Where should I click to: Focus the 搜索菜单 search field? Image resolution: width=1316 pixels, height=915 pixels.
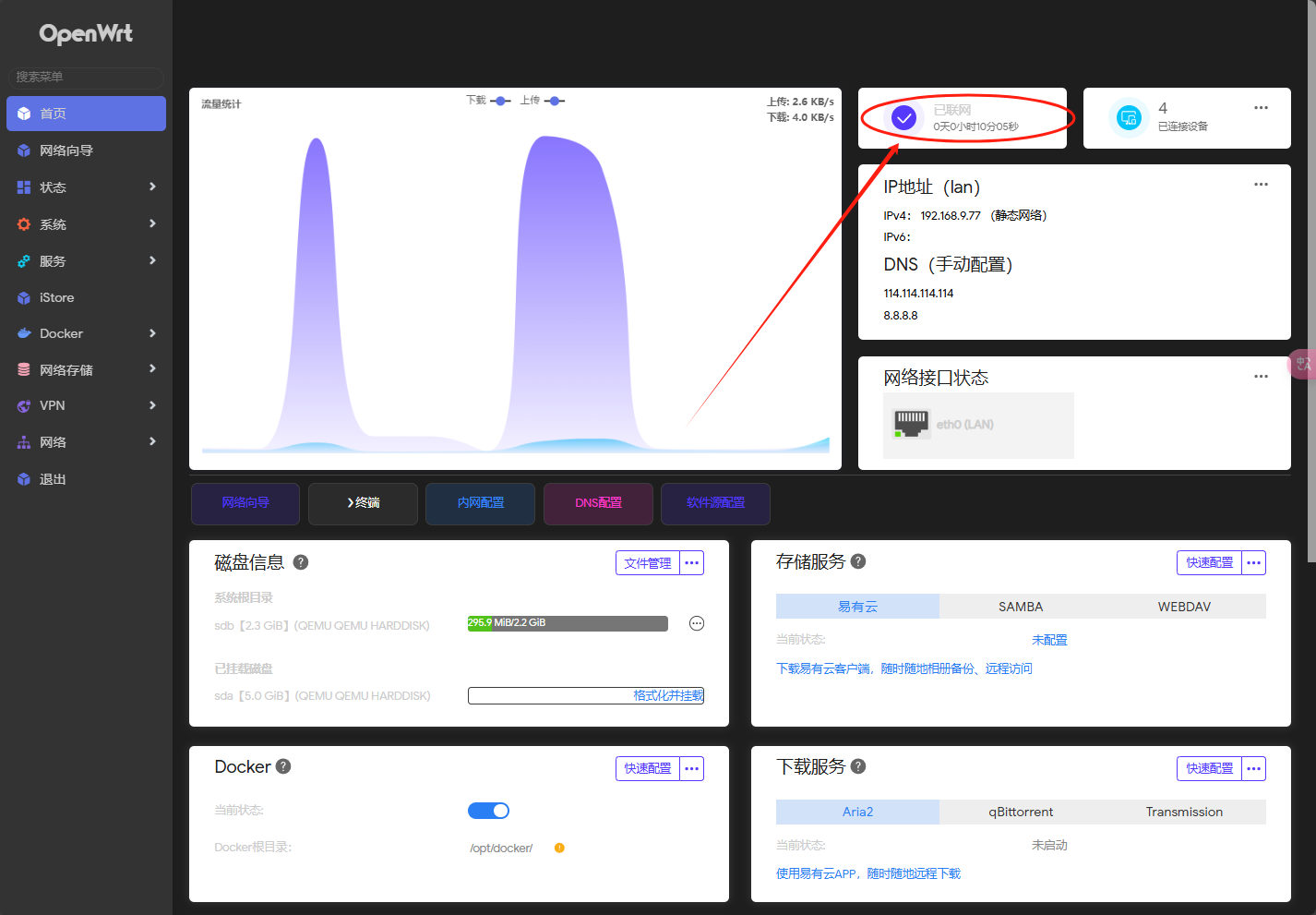coord(86,78)
